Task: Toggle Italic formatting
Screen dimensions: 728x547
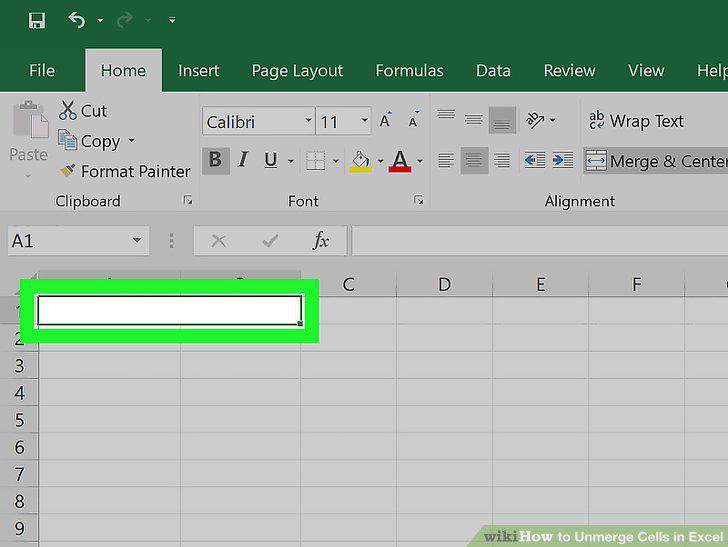Action: click(x=243, y=160)
